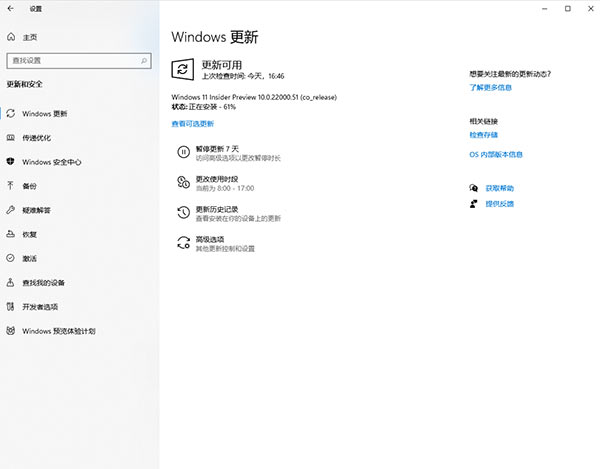Click the Windows 更新 sync icon in sidebar
Viewport: 600px width, 469px height.
click(11, 113)
